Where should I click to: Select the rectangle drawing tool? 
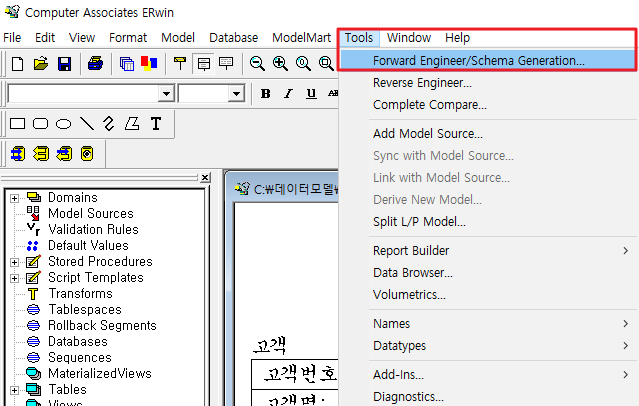coord(18,124)
